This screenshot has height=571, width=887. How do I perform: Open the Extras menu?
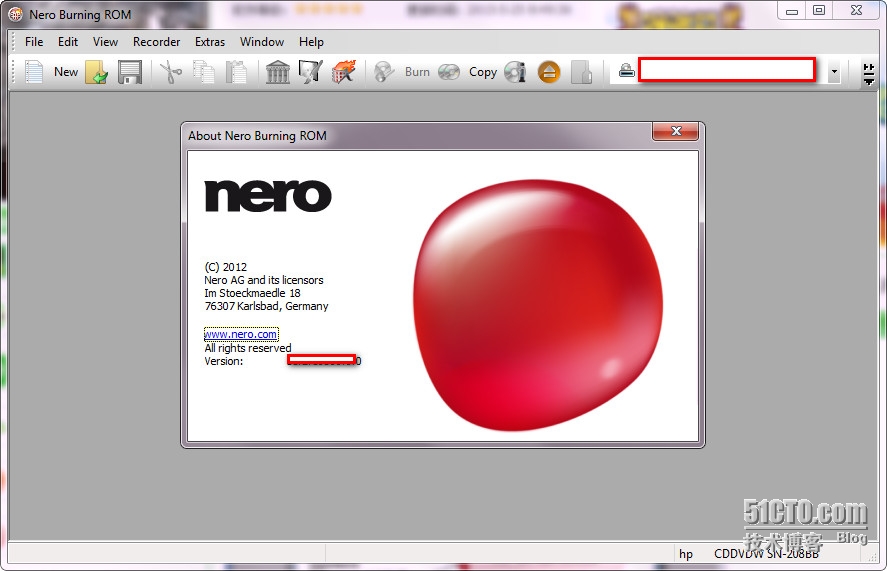tap(210, 42)
